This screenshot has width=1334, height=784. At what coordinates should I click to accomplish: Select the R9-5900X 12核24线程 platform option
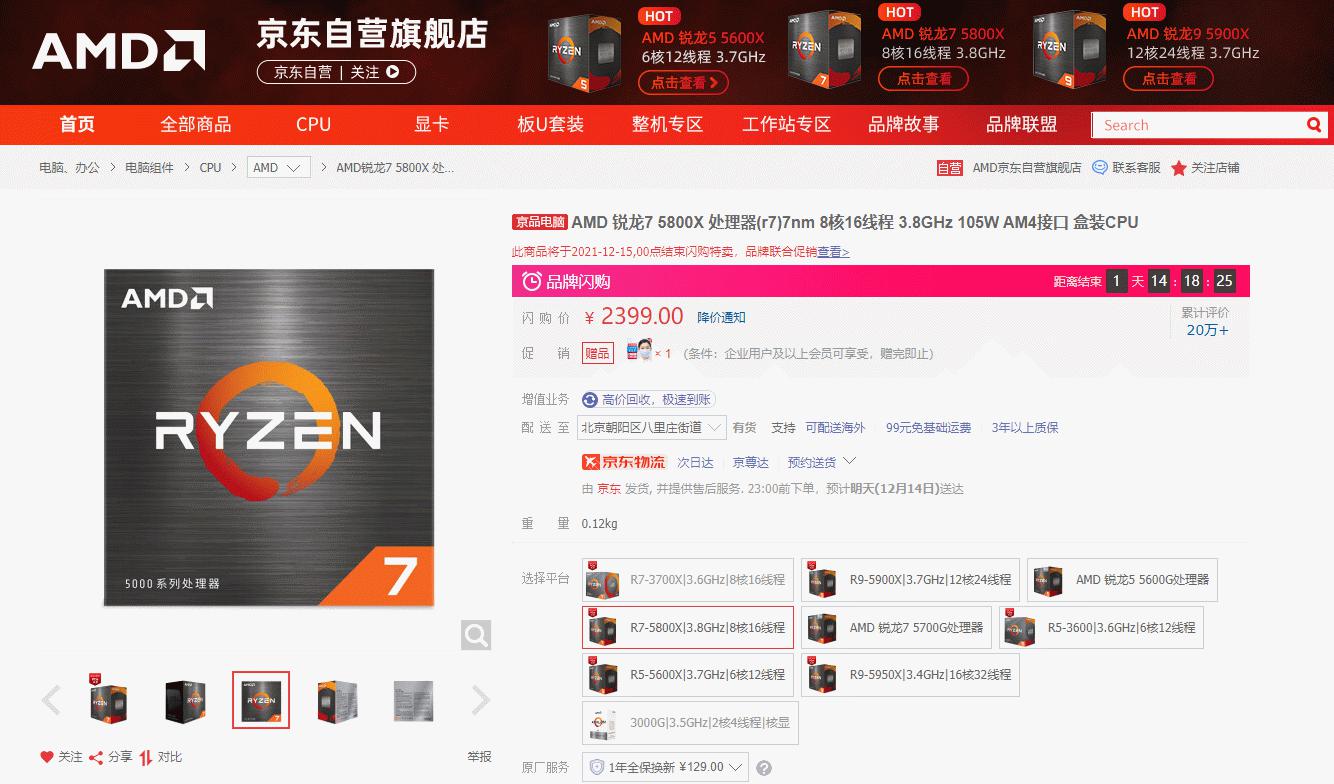(910, 580)
